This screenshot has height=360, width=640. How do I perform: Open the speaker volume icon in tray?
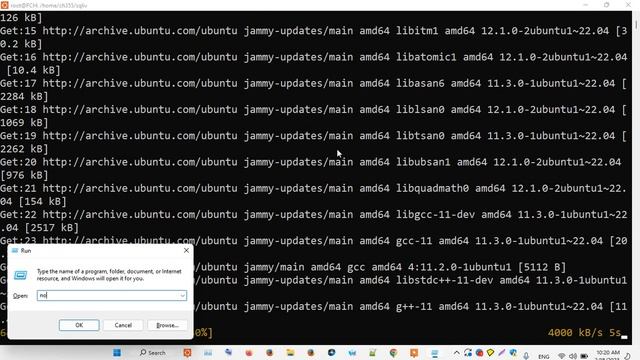coord(573,356)
